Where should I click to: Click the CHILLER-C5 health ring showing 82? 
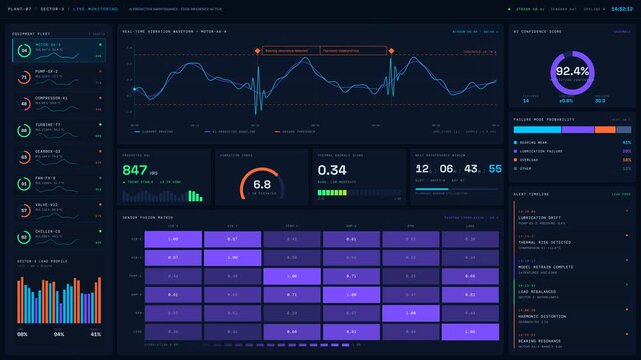click(x=24, y=237)
